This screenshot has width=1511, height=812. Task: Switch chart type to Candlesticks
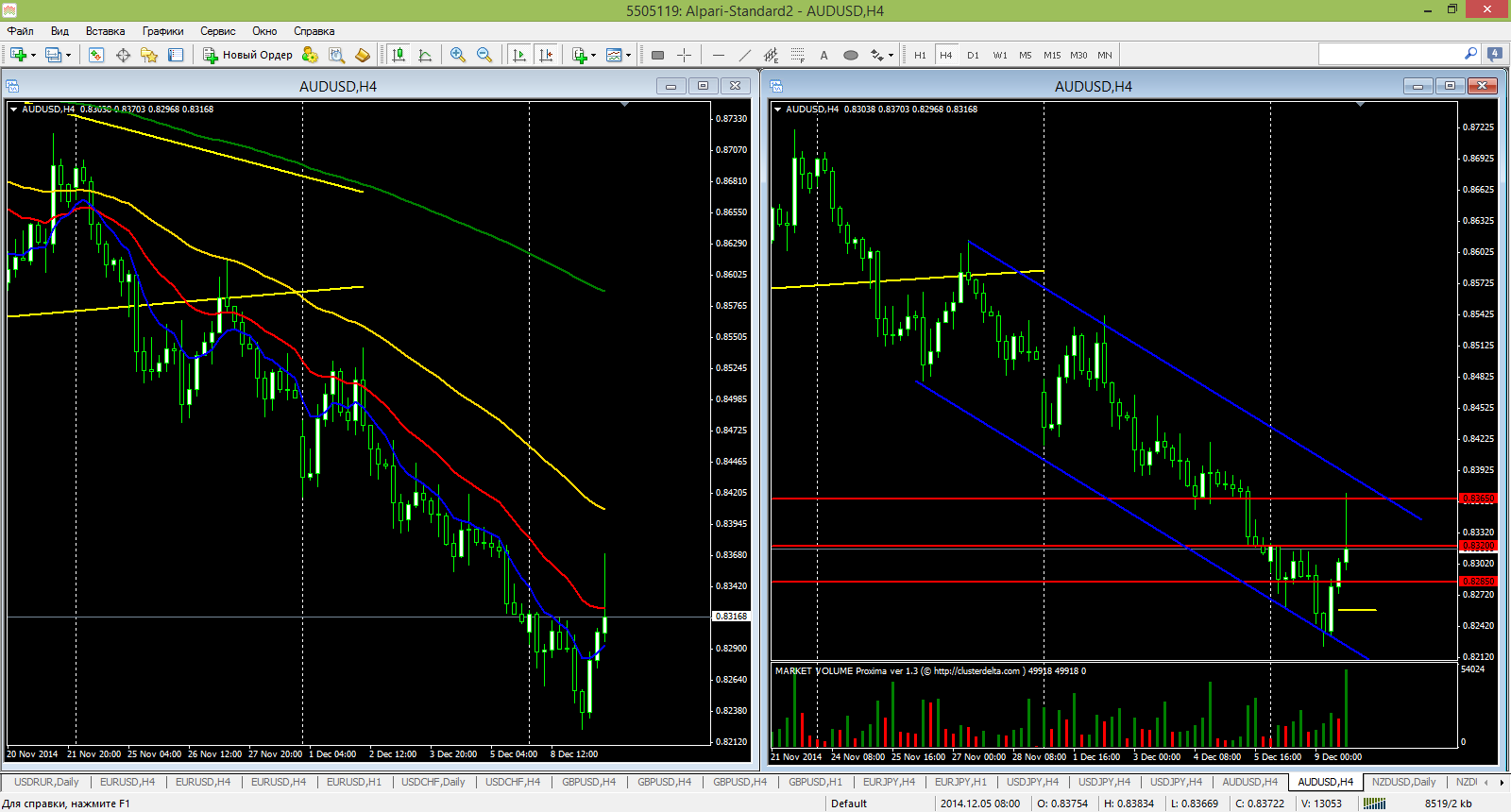click(399, 55)
